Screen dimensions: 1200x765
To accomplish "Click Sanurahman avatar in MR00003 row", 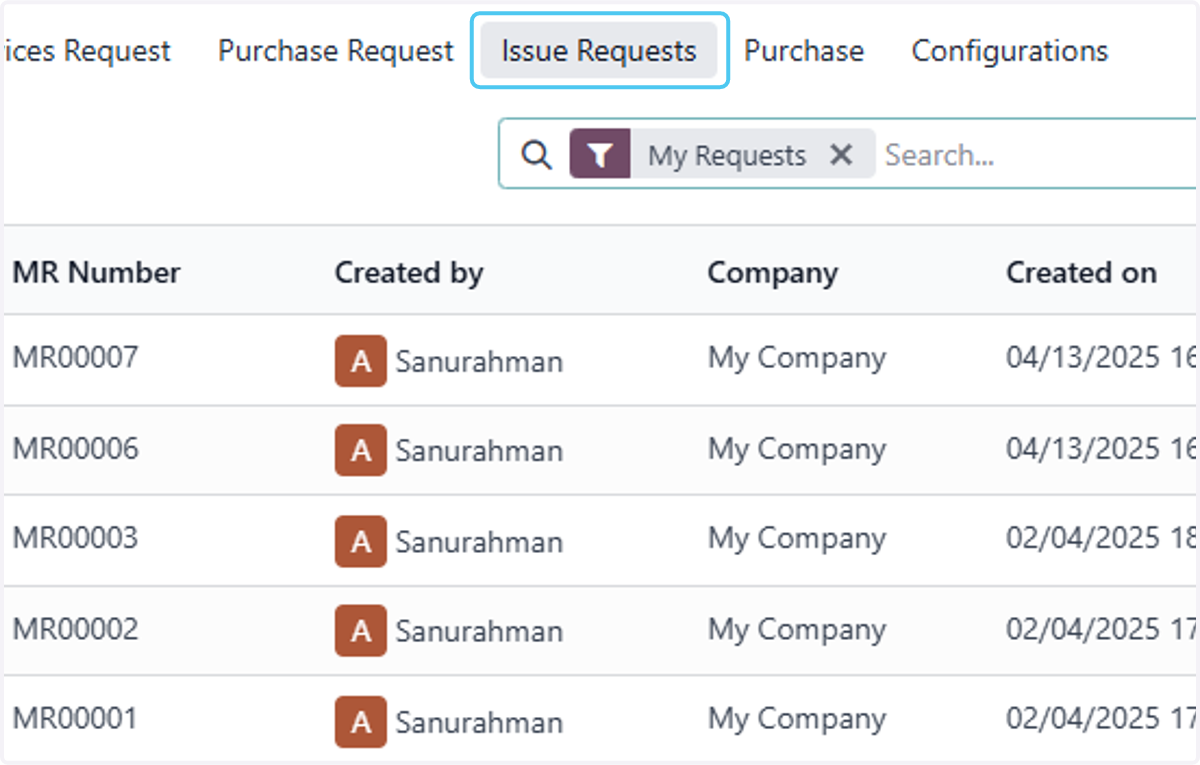I will (x=361, y=541).
